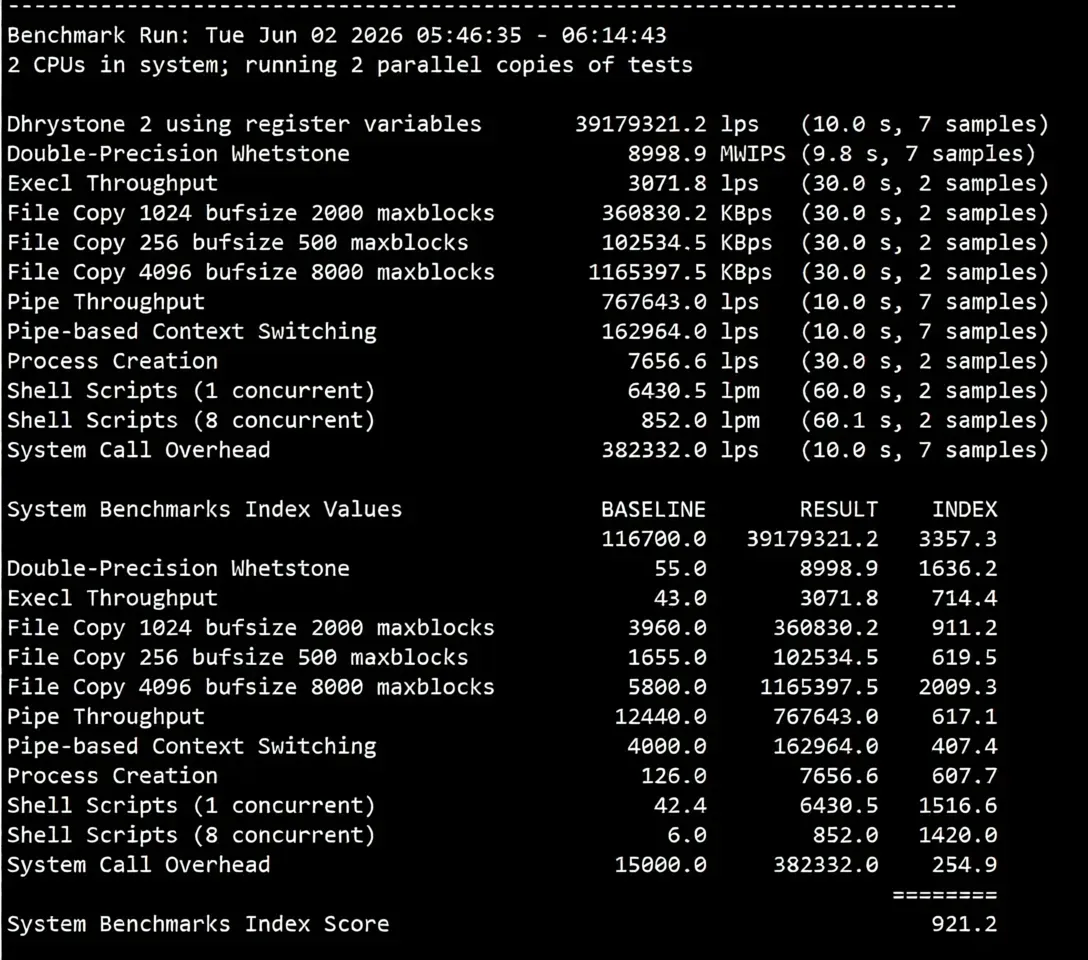Viewport: 1088px width, 960px height.
Task: Click the Process Creation index 607.7
Action: click(x=964, y=775)
